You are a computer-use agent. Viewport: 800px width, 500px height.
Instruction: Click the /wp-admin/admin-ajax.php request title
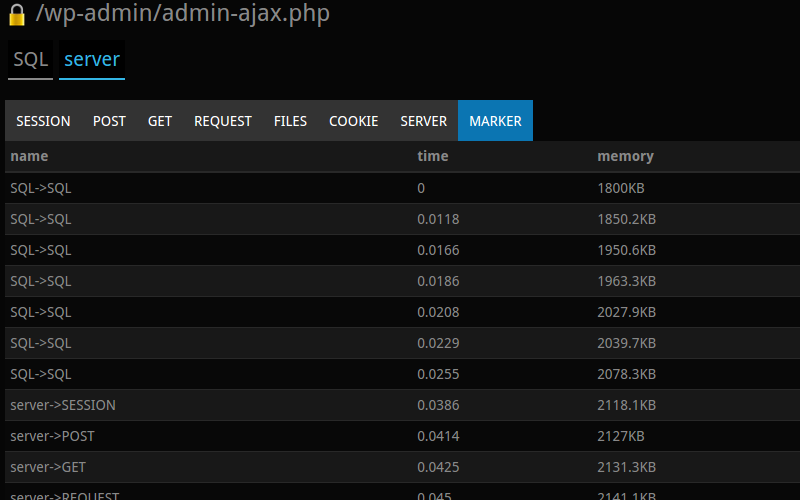183,13
